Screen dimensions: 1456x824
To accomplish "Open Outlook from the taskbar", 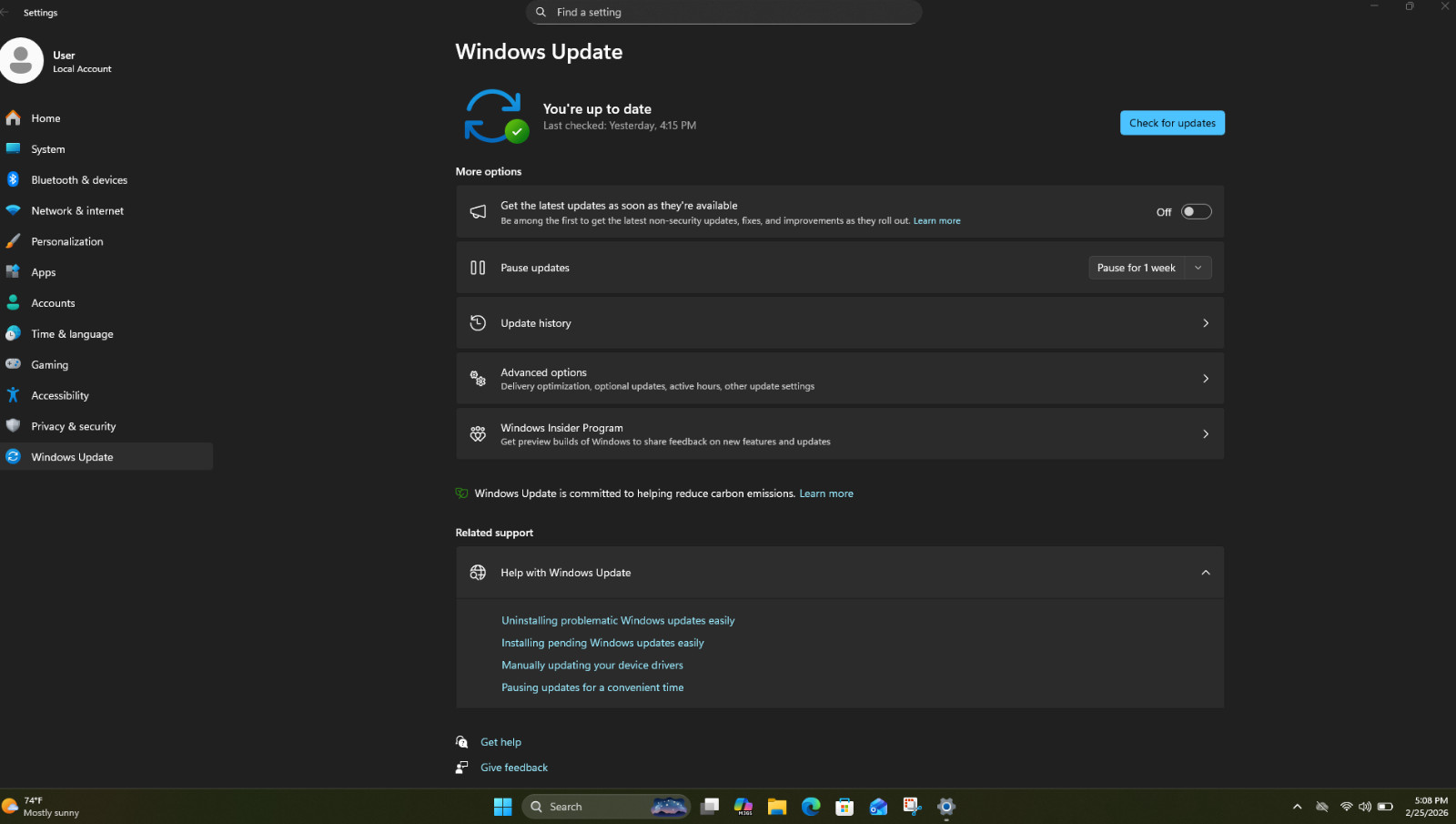I will click(x=878, y=807).
